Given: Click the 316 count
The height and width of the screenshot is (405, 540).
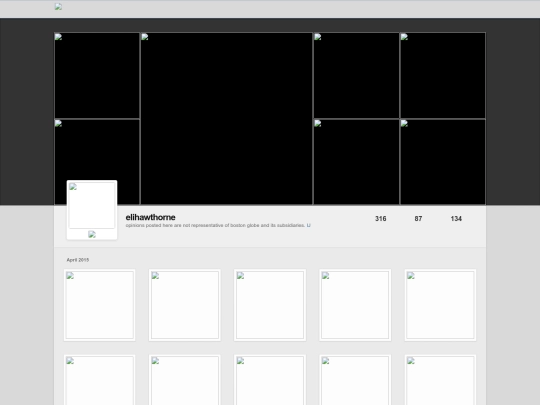Looking at the screenshot, I should point(381,219).
